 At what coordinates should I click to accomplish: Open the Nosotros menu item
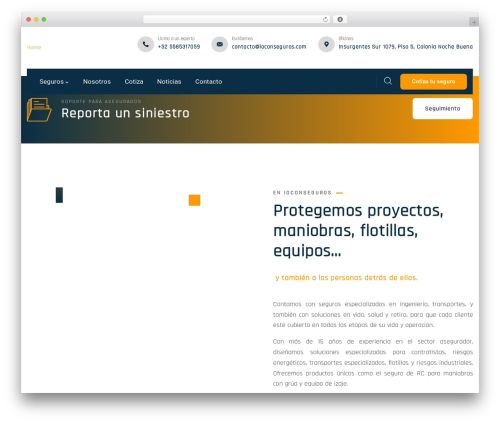(x=97, y=82)
